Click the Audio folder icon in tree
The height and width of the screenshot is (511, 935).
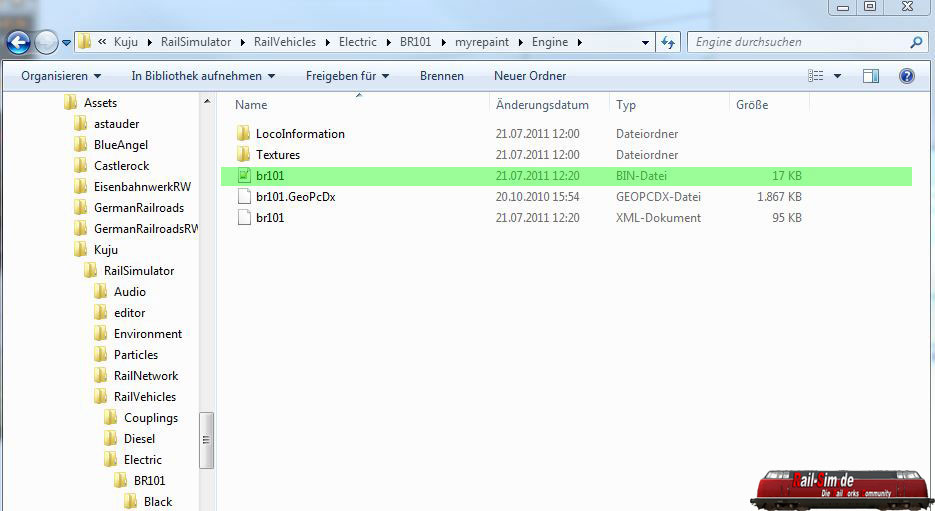pyautogui.click(x=101, y=292)
